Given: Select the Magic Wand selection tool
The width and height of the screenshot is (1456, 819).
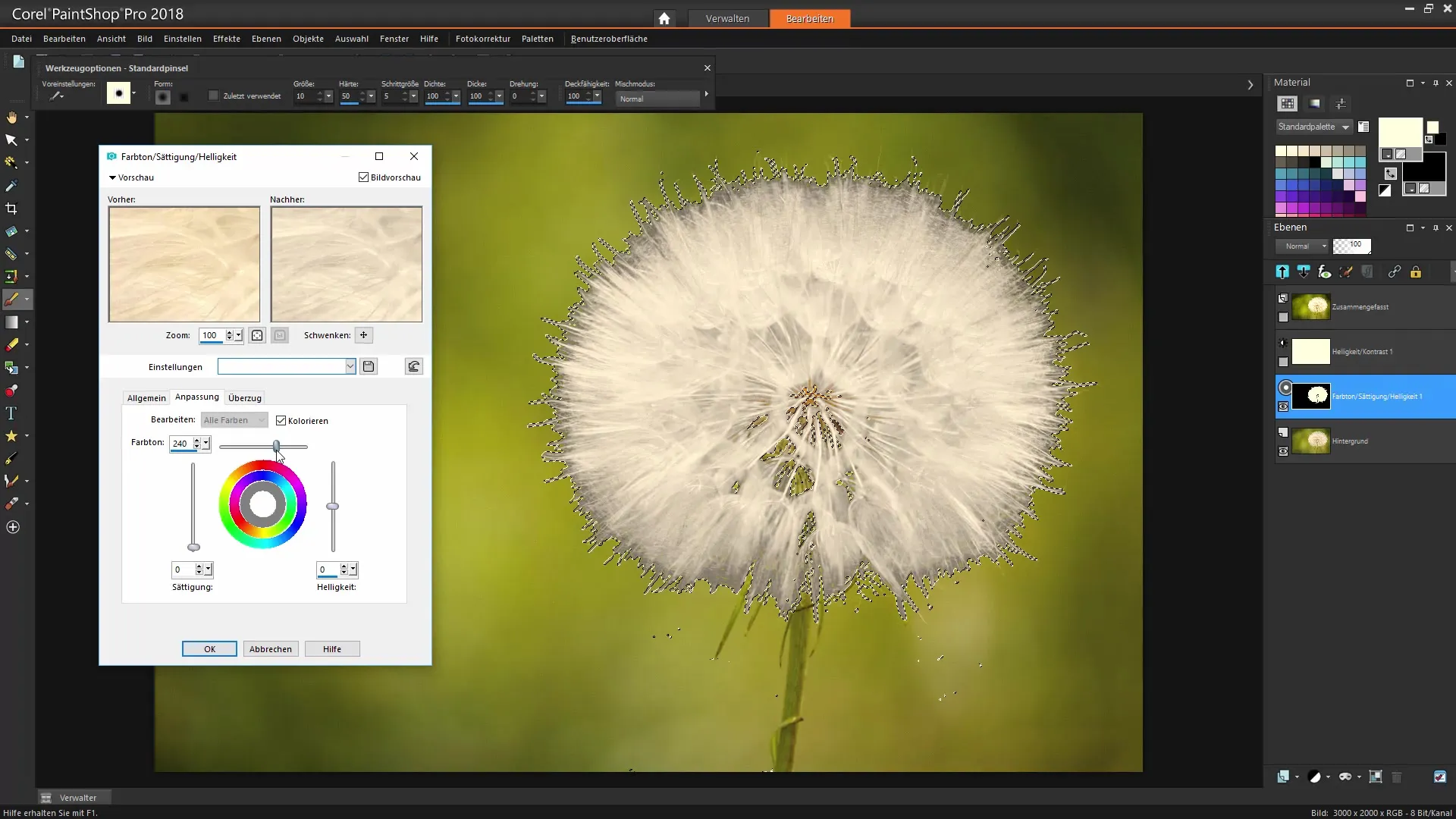Looking at the screenshot, I should pyautogui.click(x=11, y=162).
